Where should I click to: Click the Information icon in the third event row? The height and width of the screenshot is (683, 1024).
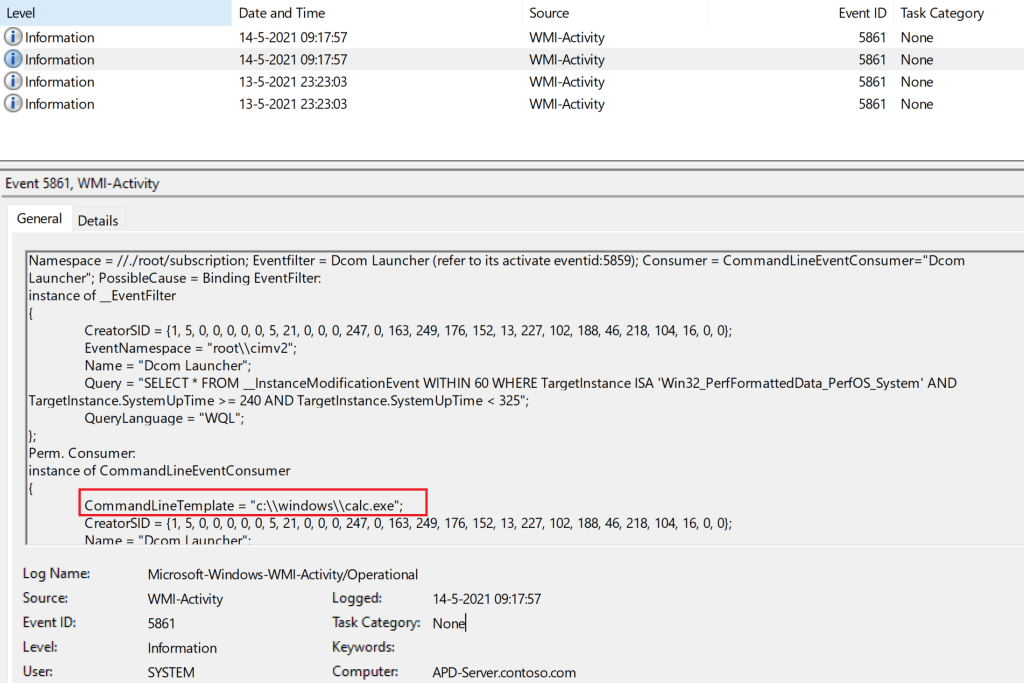13,81
